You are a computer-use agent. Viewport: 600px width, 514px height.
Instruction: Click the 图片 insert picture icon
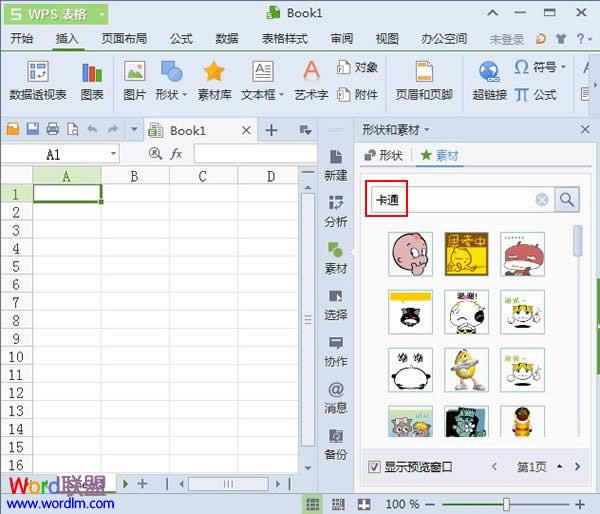click(134, 73)
